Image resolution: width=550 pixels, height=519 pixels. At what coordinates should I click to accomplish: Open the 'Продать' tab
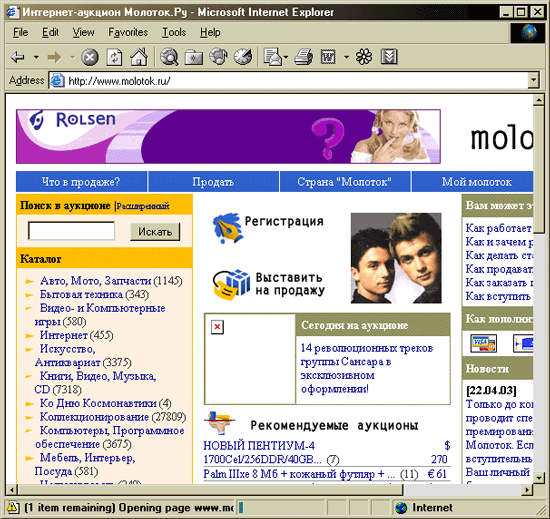click(x=213, y=182)
